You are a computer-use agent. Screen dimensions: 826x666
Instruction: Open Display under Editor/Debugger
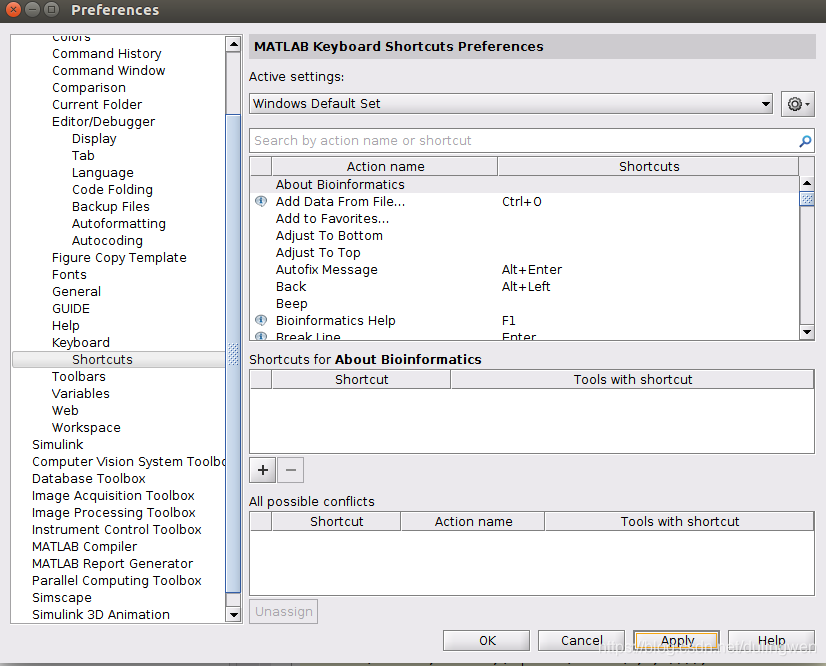click(x=94, y=139)
